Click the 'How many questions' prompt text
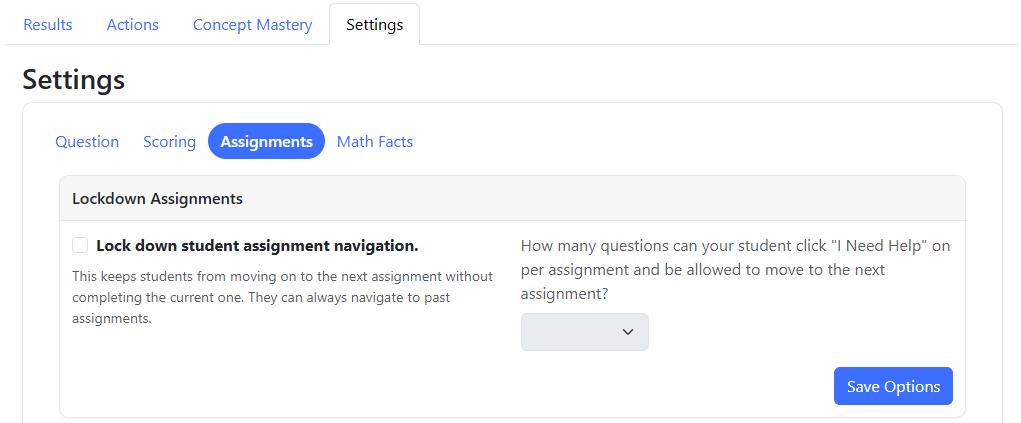This screenshot has width=1021, height=423. pos(736,270)
